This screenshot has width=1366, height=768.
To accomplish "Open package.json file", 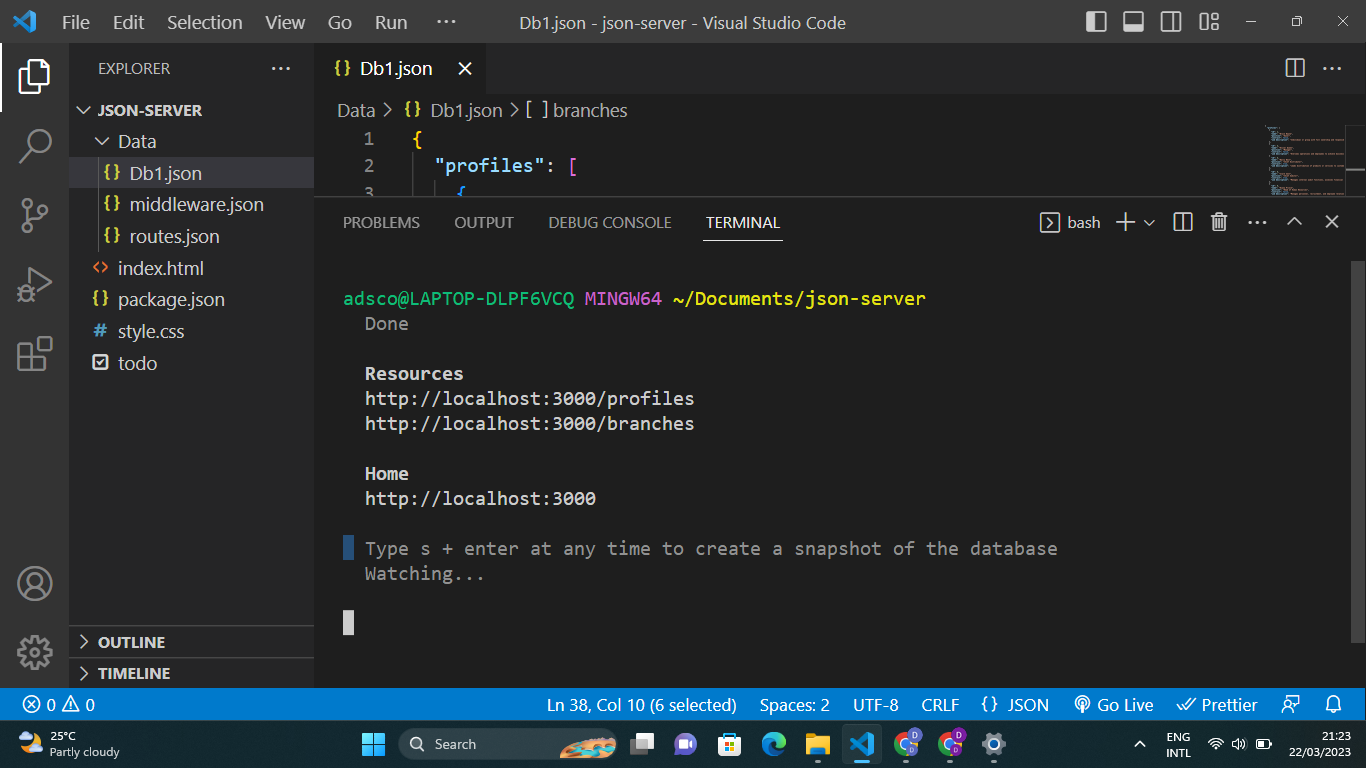I will [x=192, y=300].
